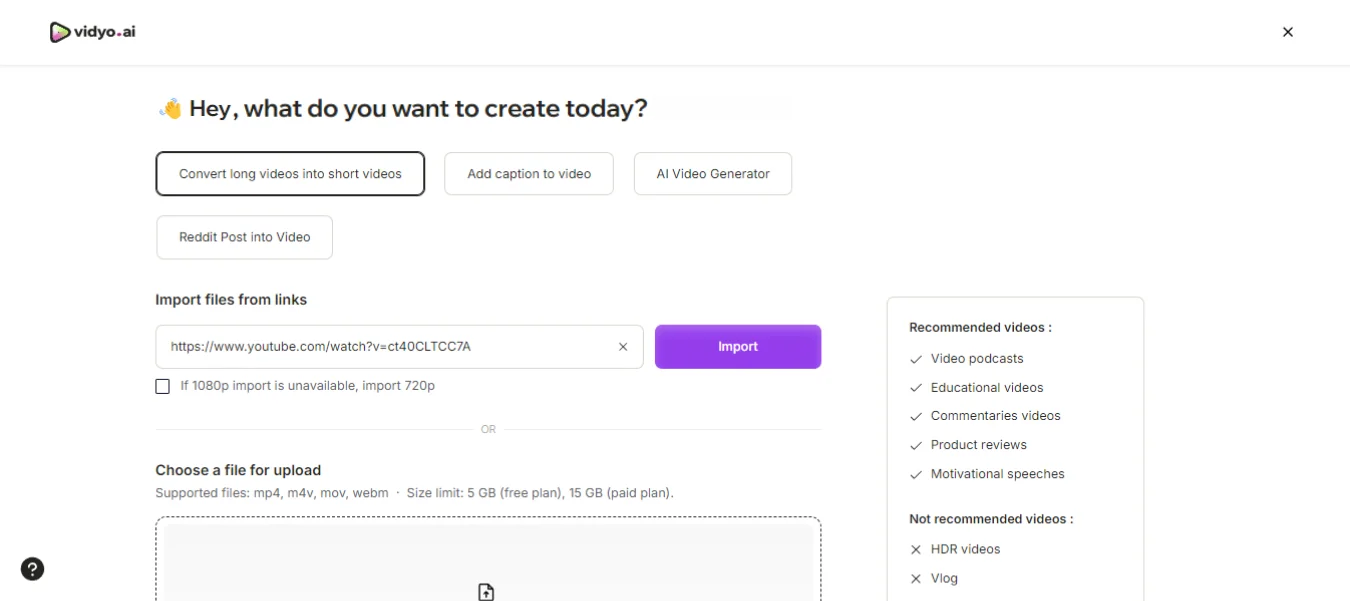
Task: Click the checkmark beside Video podcasts
Action: pos(915,359)
